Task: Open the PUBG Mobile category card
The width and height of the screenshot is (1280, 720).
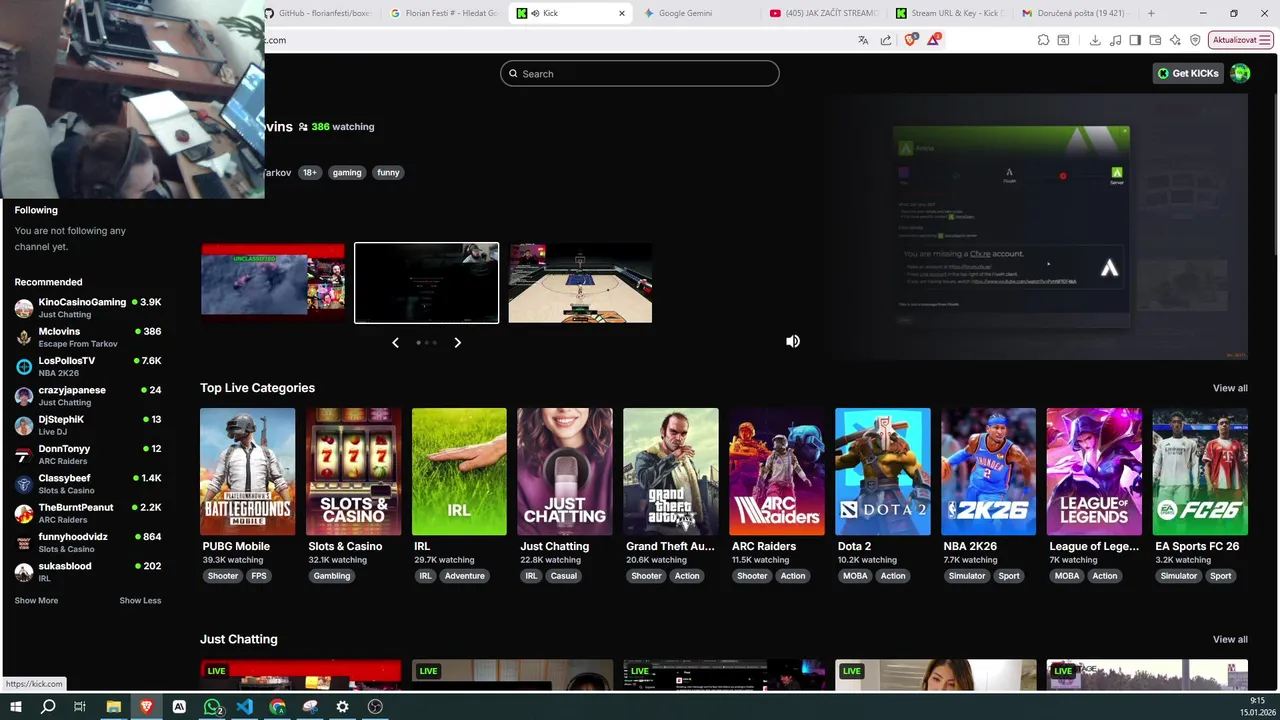Action: [247, 471]
